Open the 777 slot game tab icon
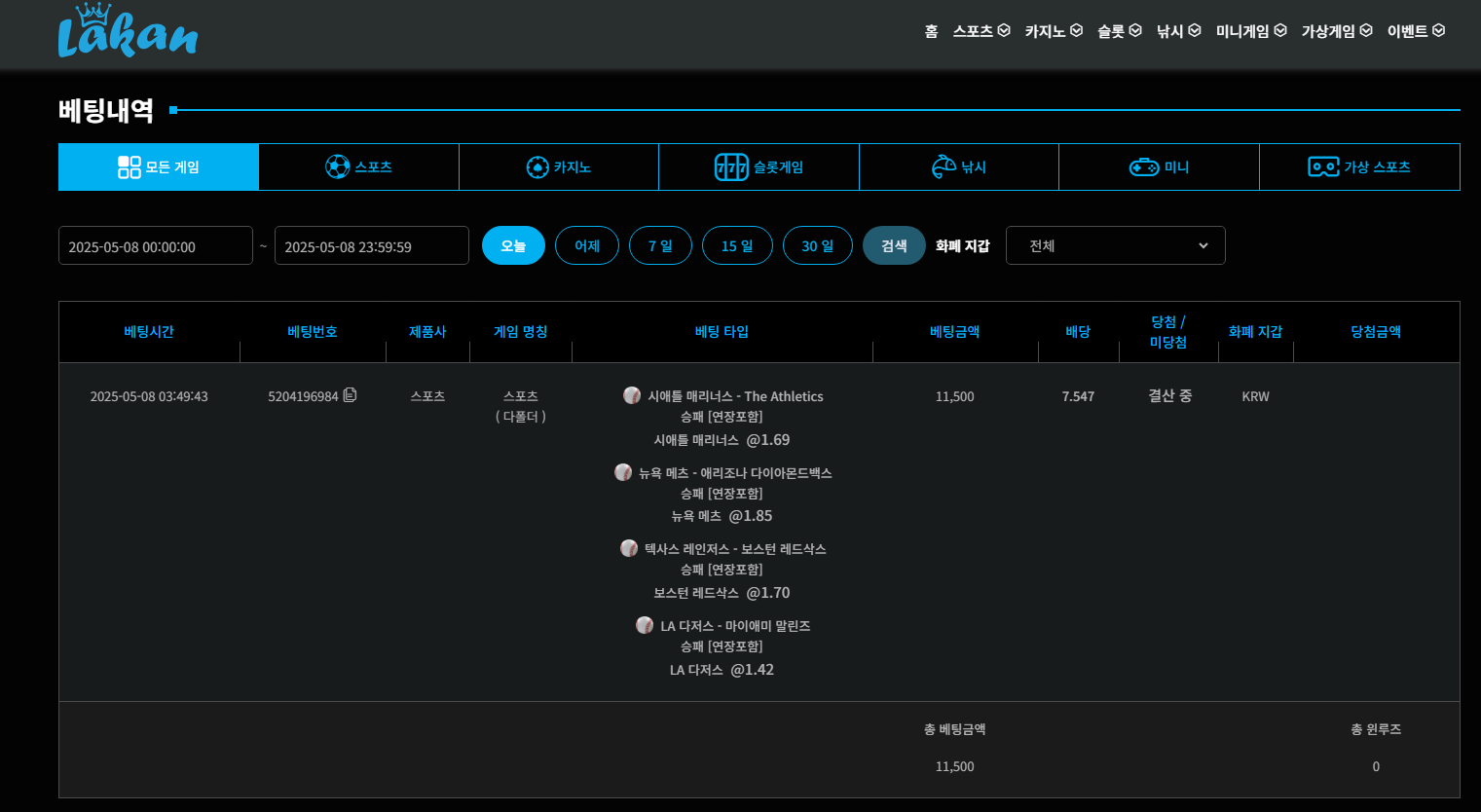The height and width of the screenshot is (812, 1481). pos(731,167)
